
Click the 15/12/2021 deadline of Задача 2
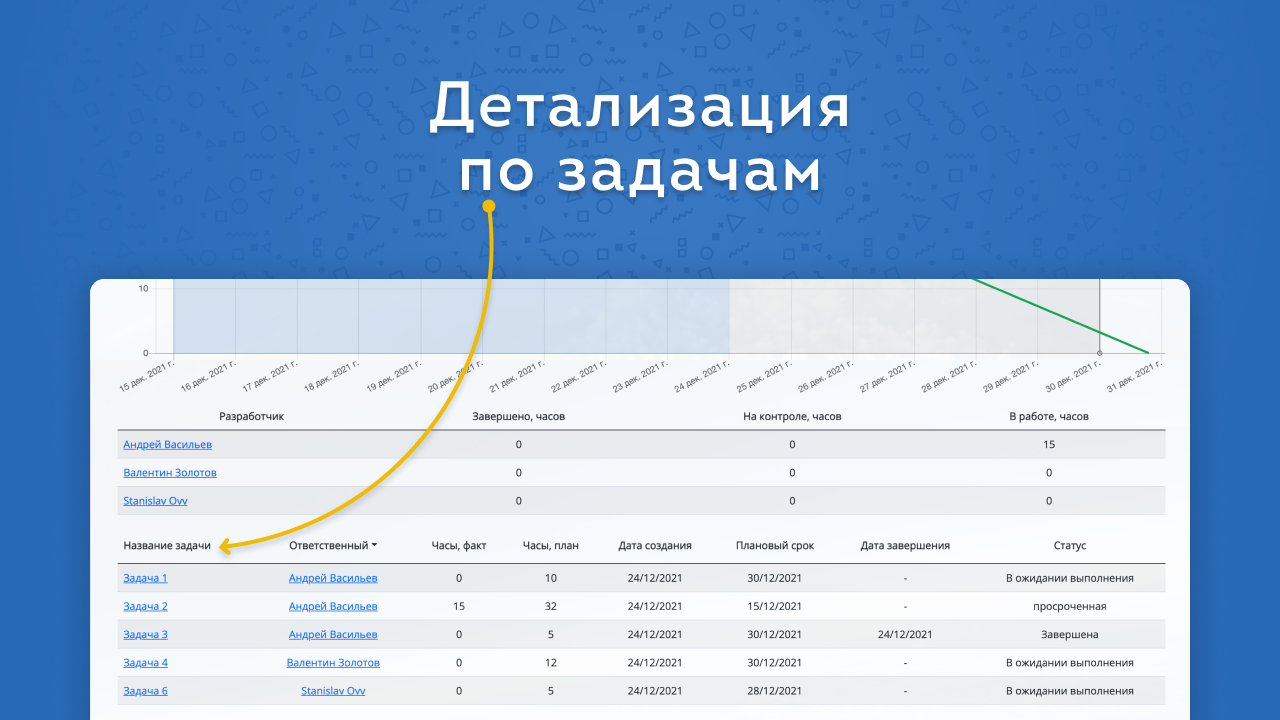[775, 606]
